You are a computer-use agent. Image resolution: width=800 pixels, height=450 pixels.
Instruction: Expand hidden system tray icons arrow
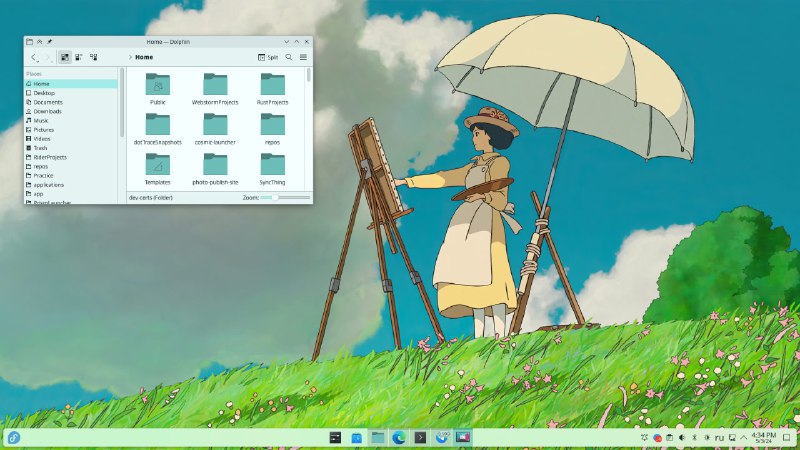pos(744,438)
